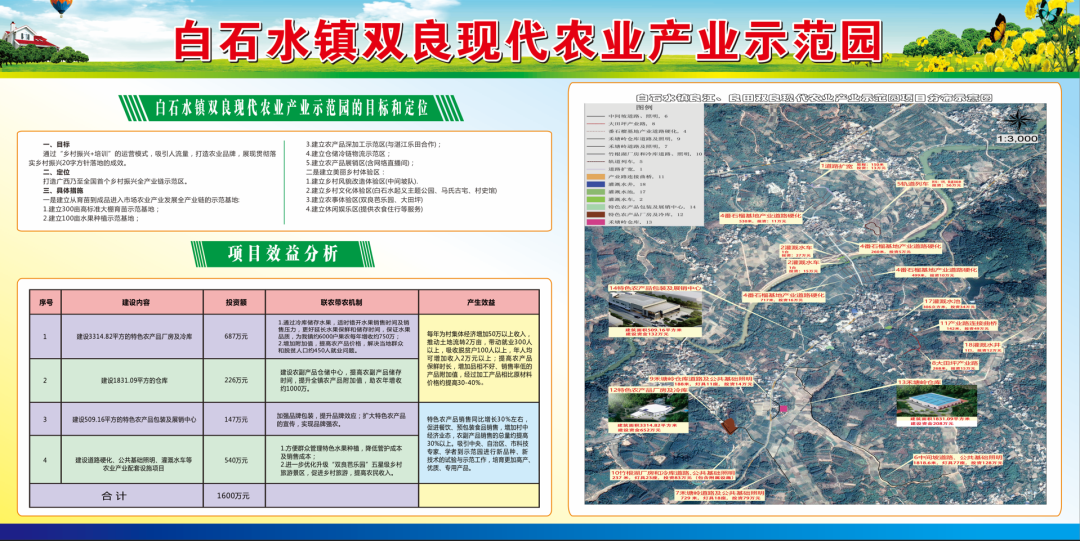Click map label 8大田坪产业路
Viewport: 1080px width, 541px height.
955,363
